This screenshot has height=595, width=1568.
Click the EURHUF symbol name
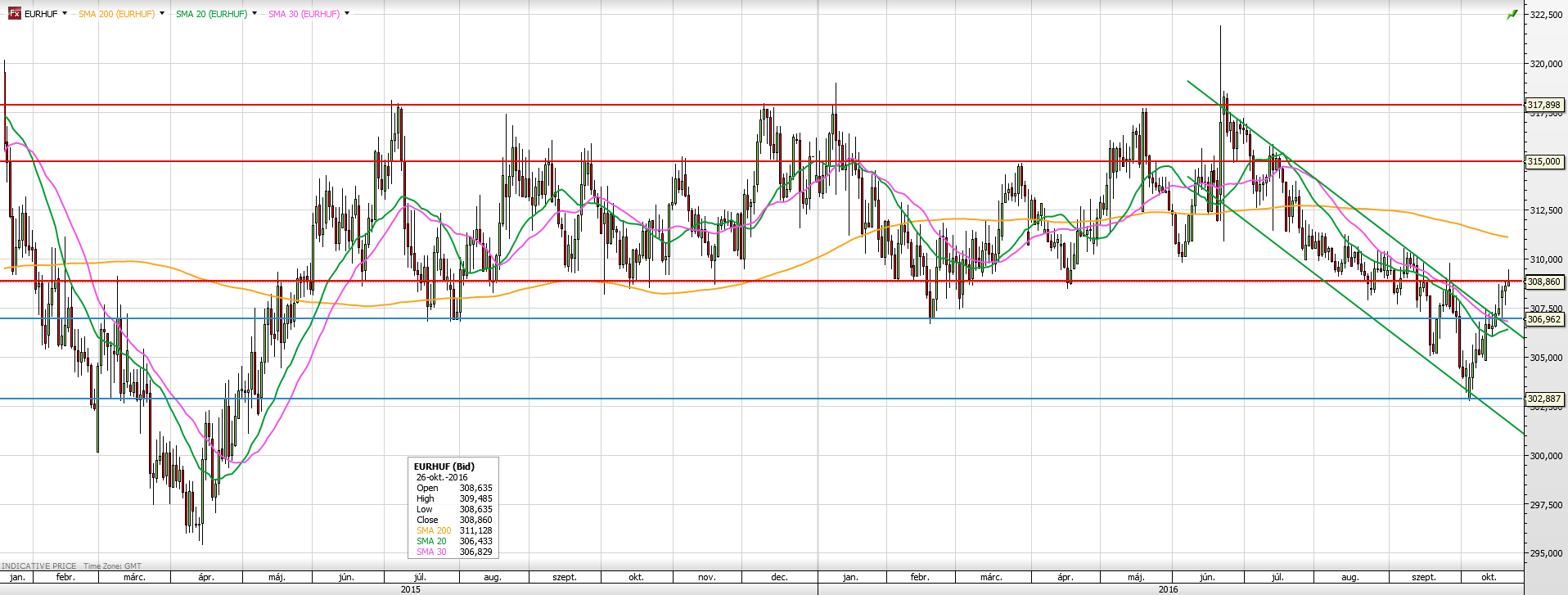pyautogui.click(x=41, y=14)
